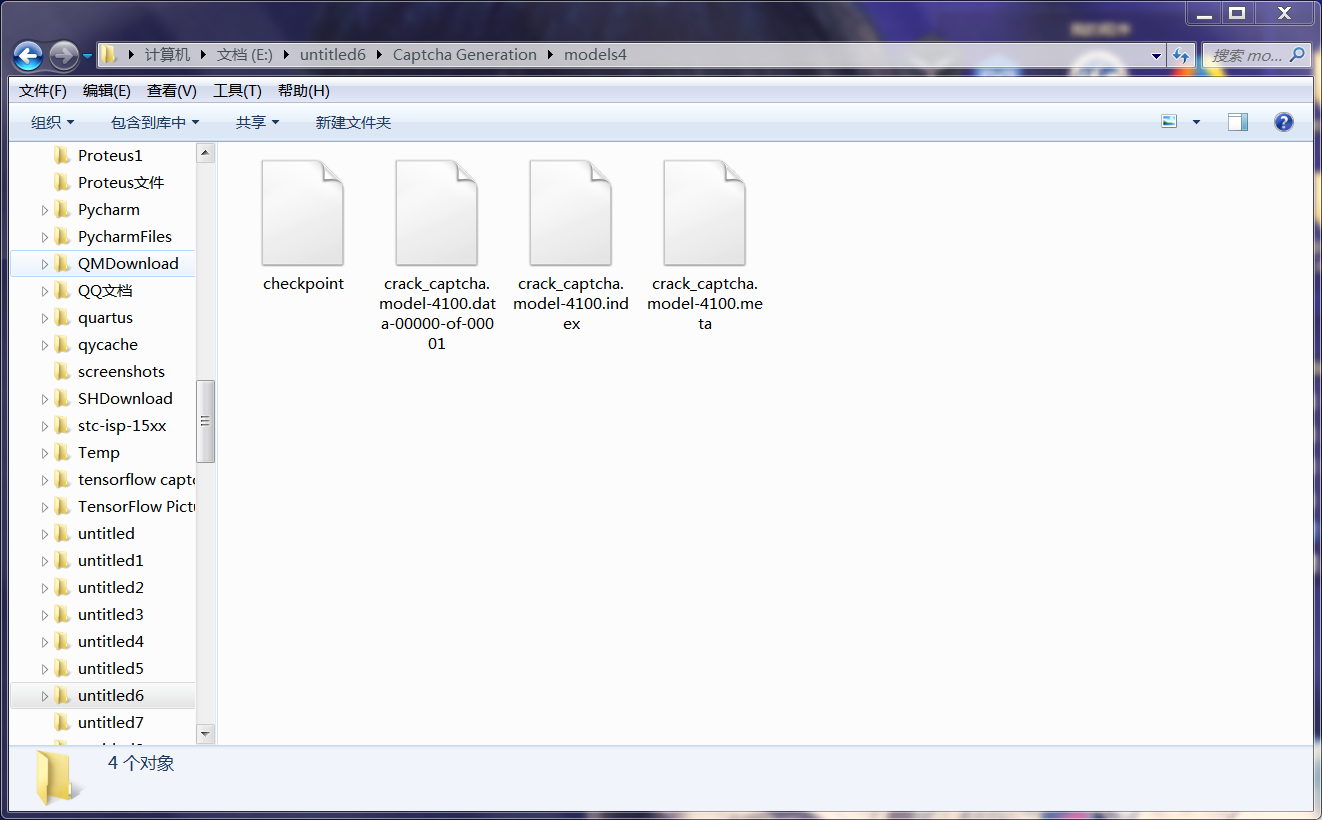Click the 包含到库中 toolbar button

155,122
